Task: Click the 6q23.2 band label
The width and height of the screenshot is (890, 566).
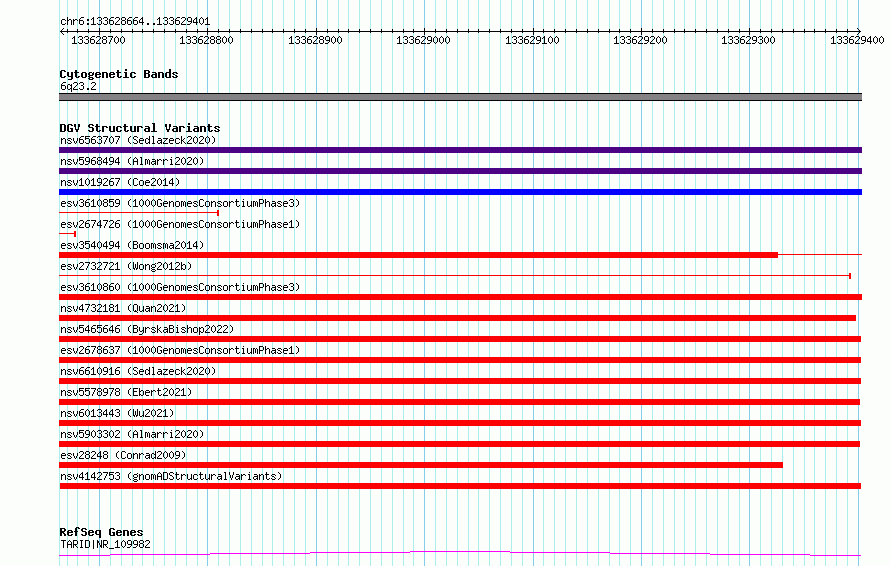Action: coord(78,86)
